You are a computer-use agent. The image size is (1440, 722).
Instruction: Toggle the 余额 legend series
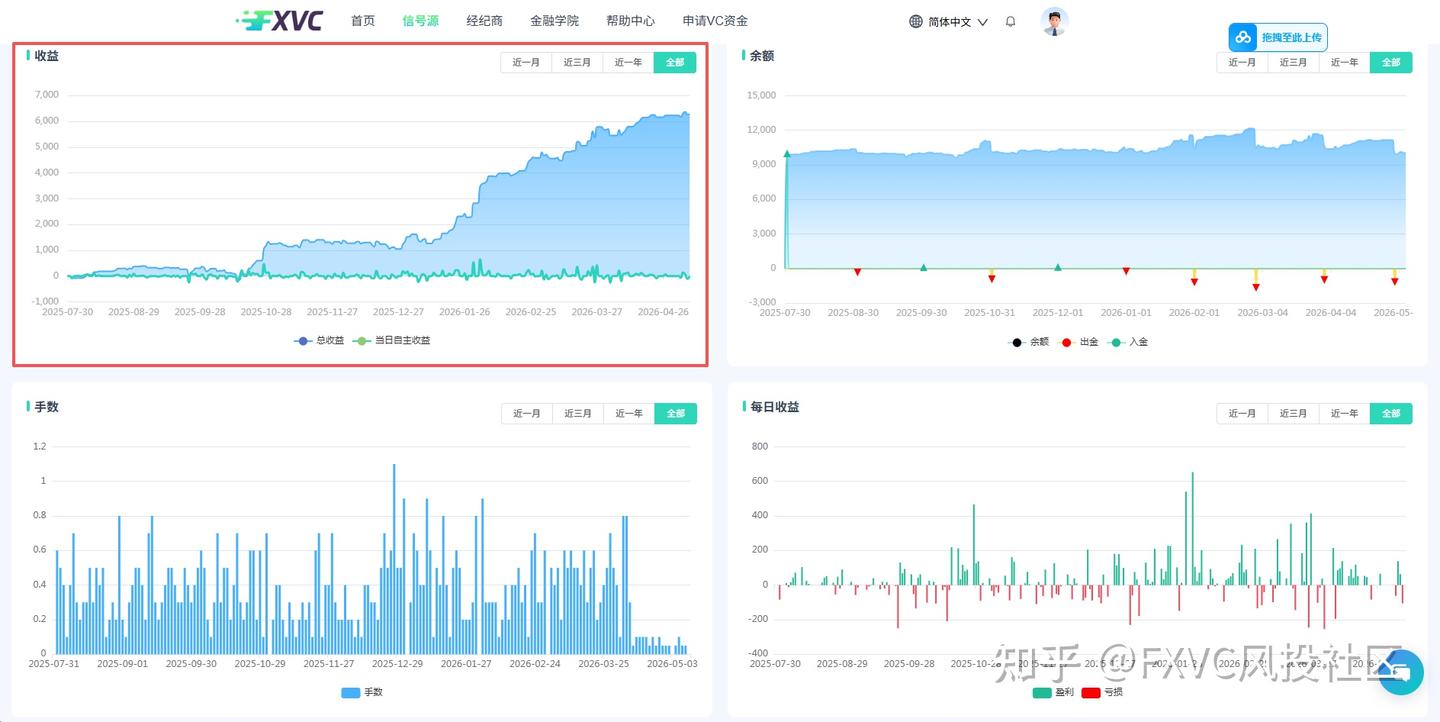1028,342
